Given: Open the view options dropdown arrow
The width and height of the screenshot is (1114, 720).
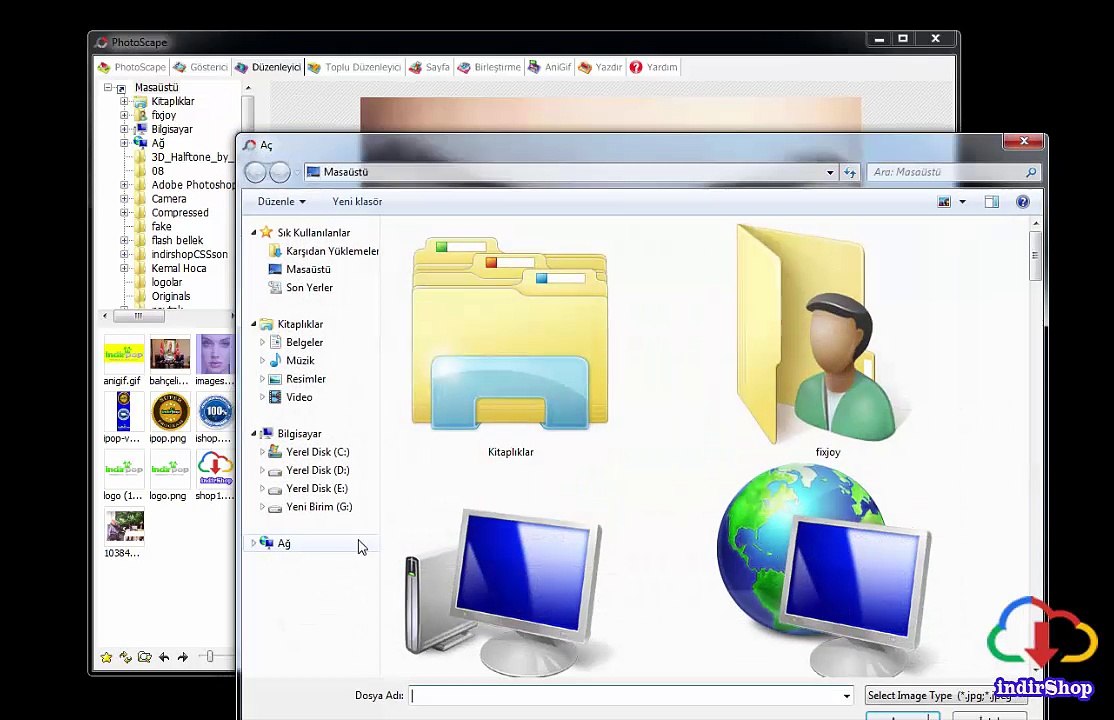Looking at the screenshot, I should coord(963,202).
